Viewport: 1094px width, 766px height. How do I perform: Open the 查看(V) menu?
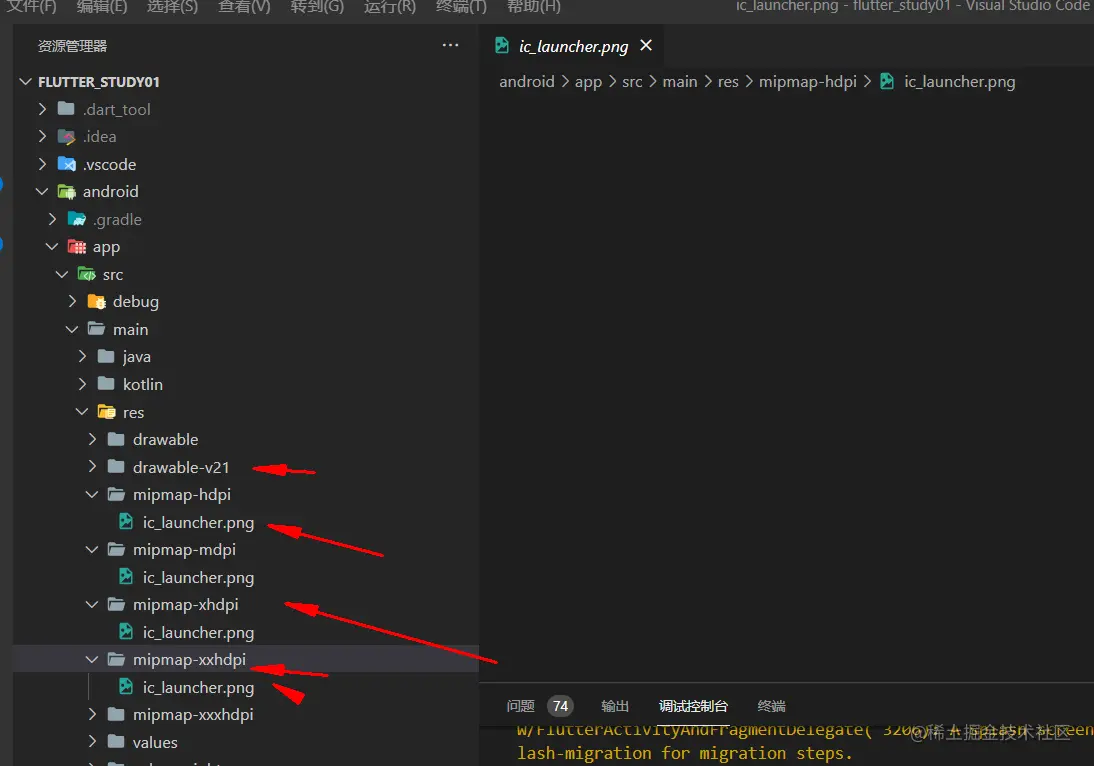click(244, 6)
